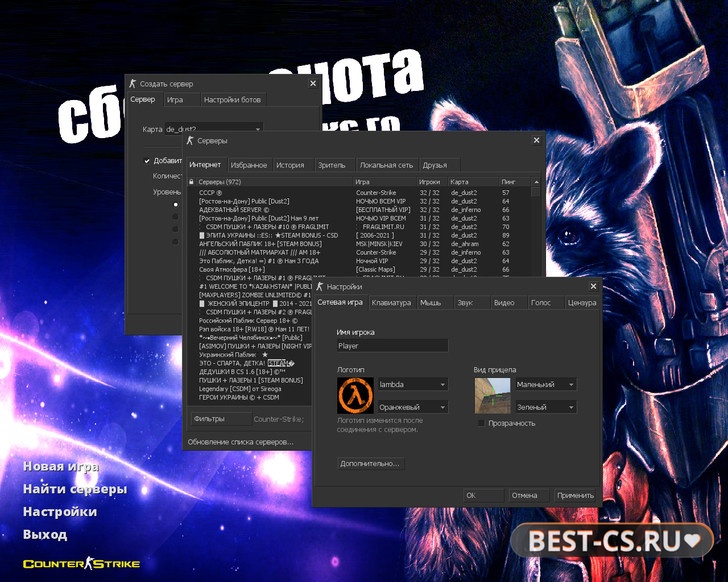Open the Настройки ботов tab

[x=232, y=100]
